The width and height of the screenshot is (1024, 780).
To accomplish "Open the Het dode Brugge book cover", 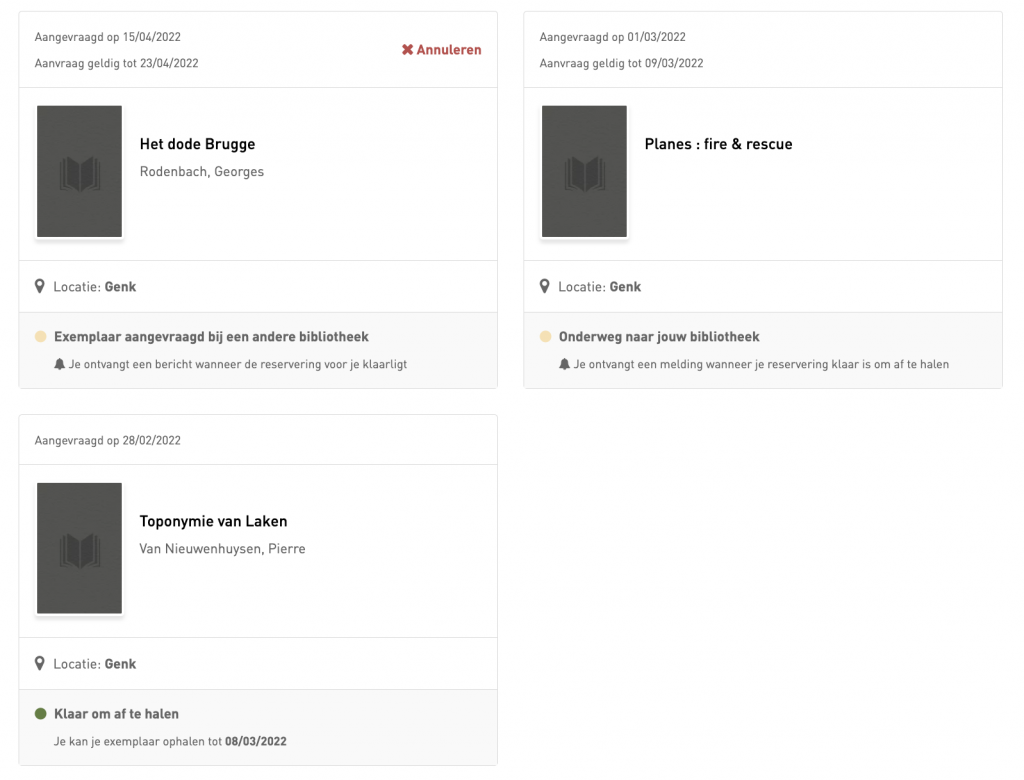I will tap(79, 171).
